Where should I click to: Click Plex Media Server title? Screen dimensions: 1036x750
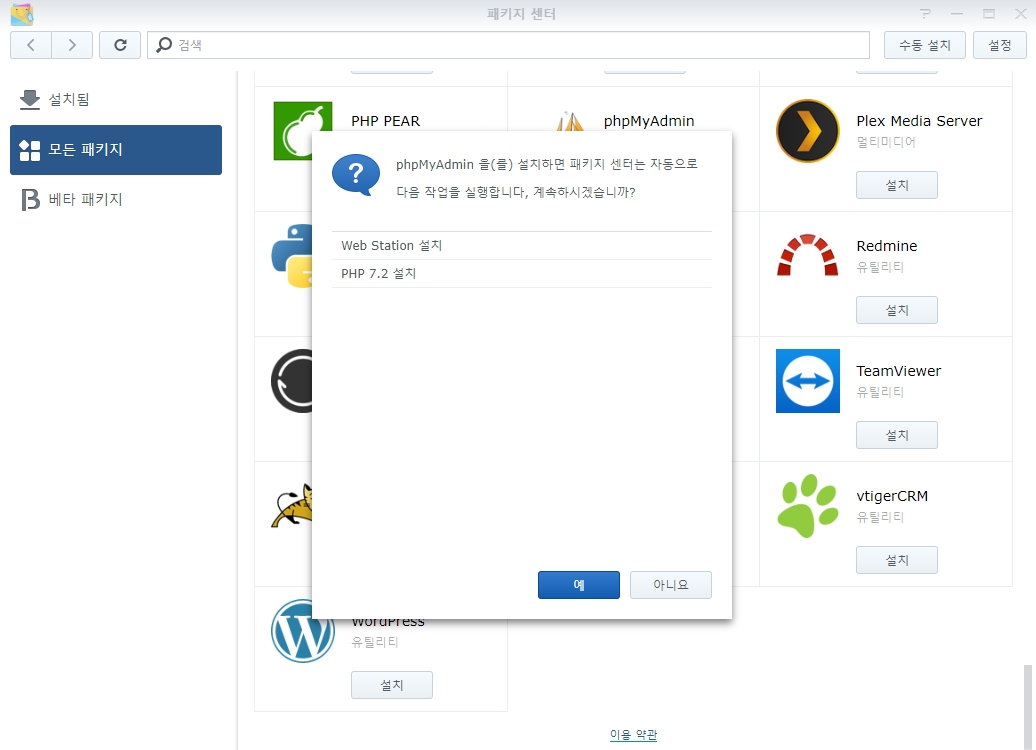[919, 121]
